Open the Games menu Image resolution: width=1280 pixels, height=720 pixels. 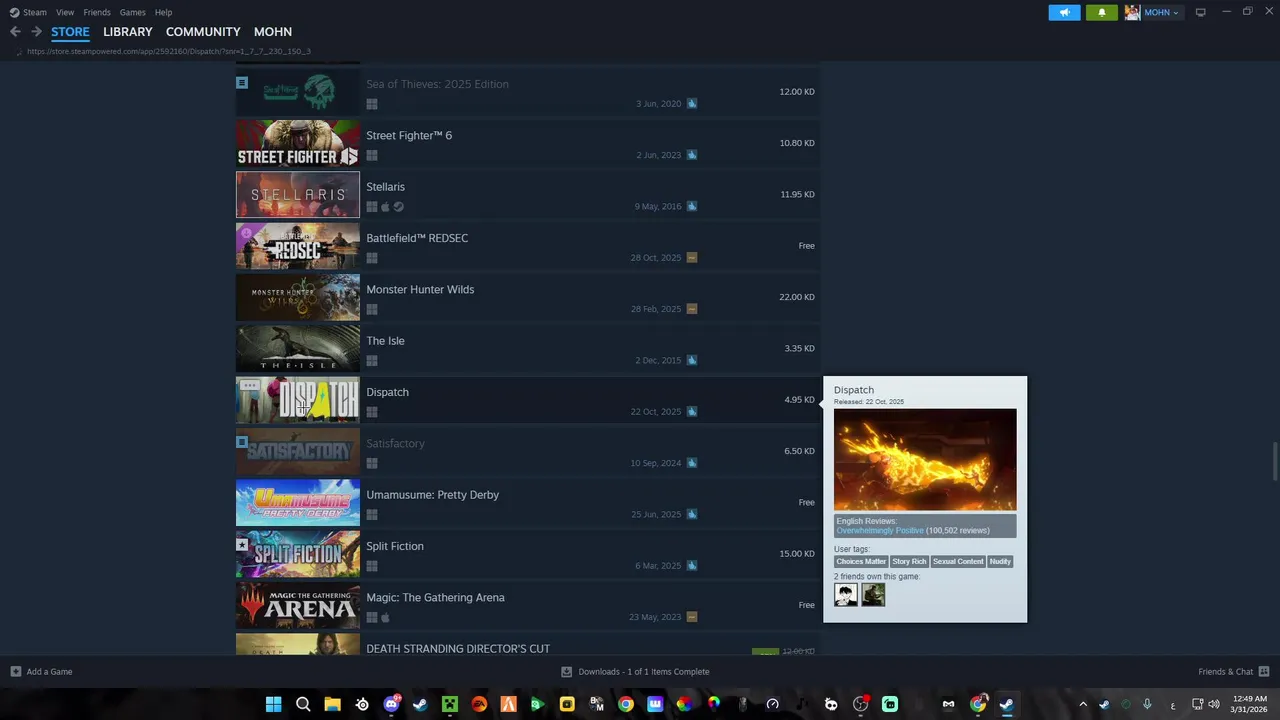click(133, 12)
